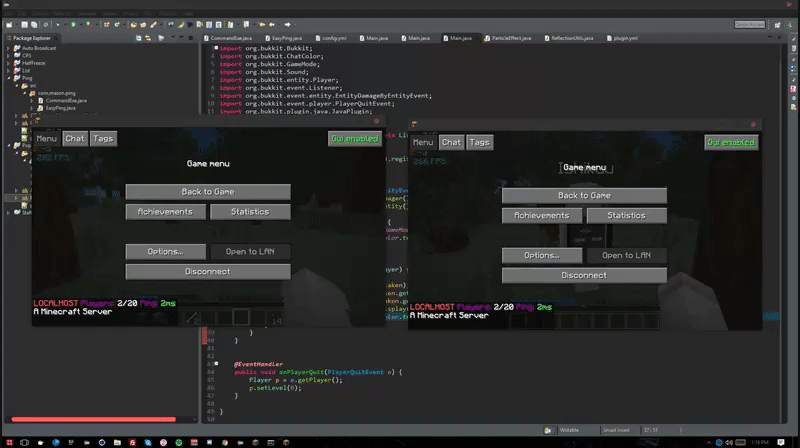Click the volume icon in system tray
This screenshot has width=800, height=448.
(729, 442)
